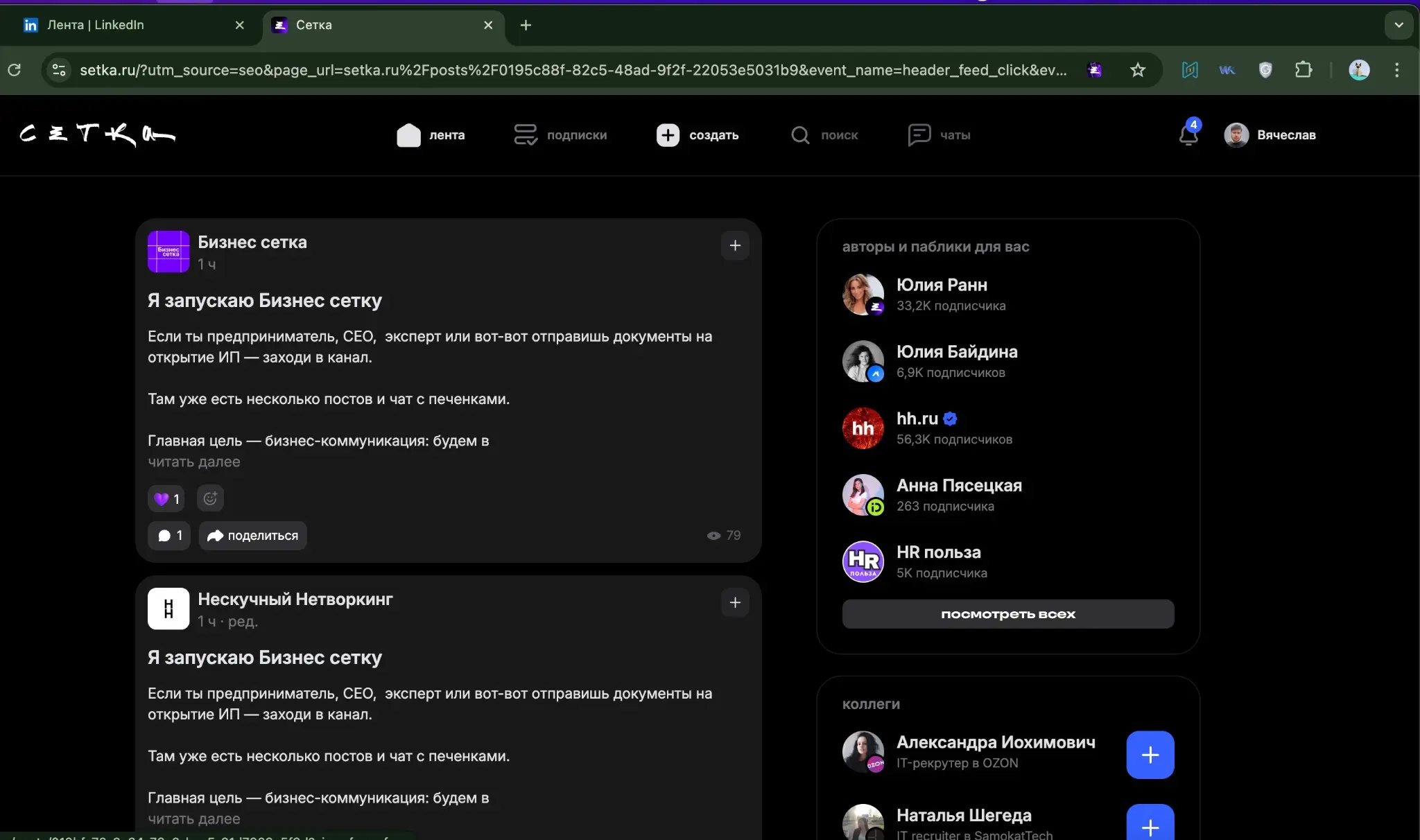Image resolution: width=1420 pixels, height=840 pixels.
Task: Close the Лента | LinkedIn tab
Action: pyautogui.click(x=240, y=25)
